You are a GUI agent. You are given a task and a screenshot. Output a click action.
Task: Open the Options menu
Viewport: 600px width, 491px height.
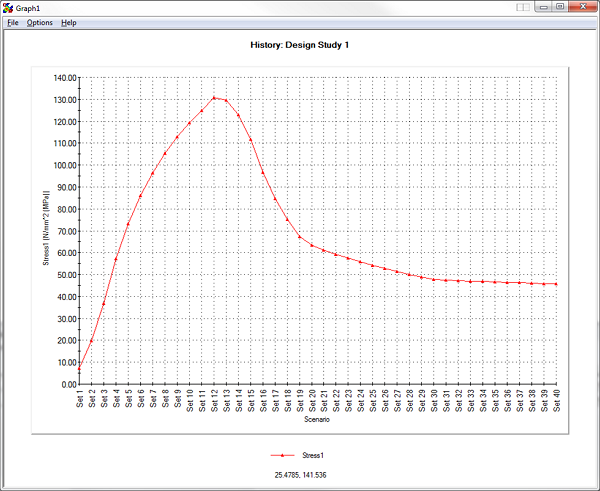[x=39, y=22]
